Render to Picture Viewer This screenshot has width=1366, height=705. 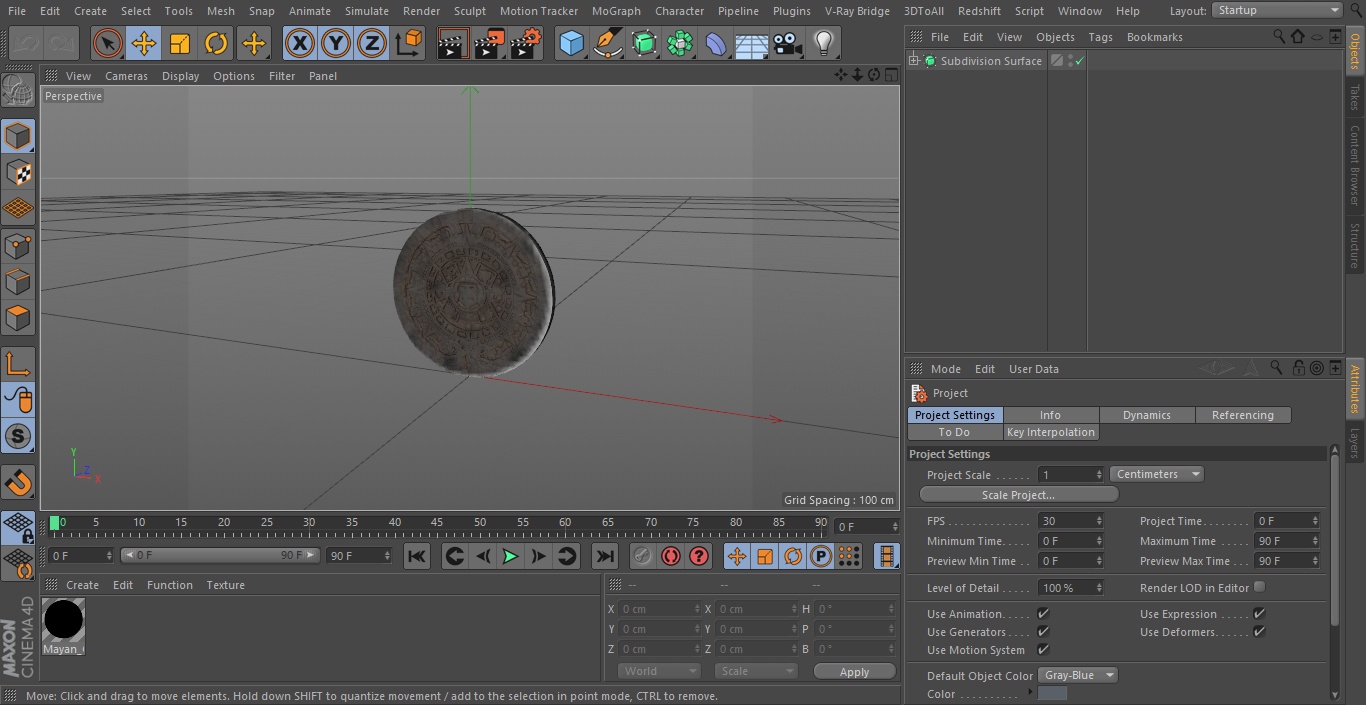point(489,44)
